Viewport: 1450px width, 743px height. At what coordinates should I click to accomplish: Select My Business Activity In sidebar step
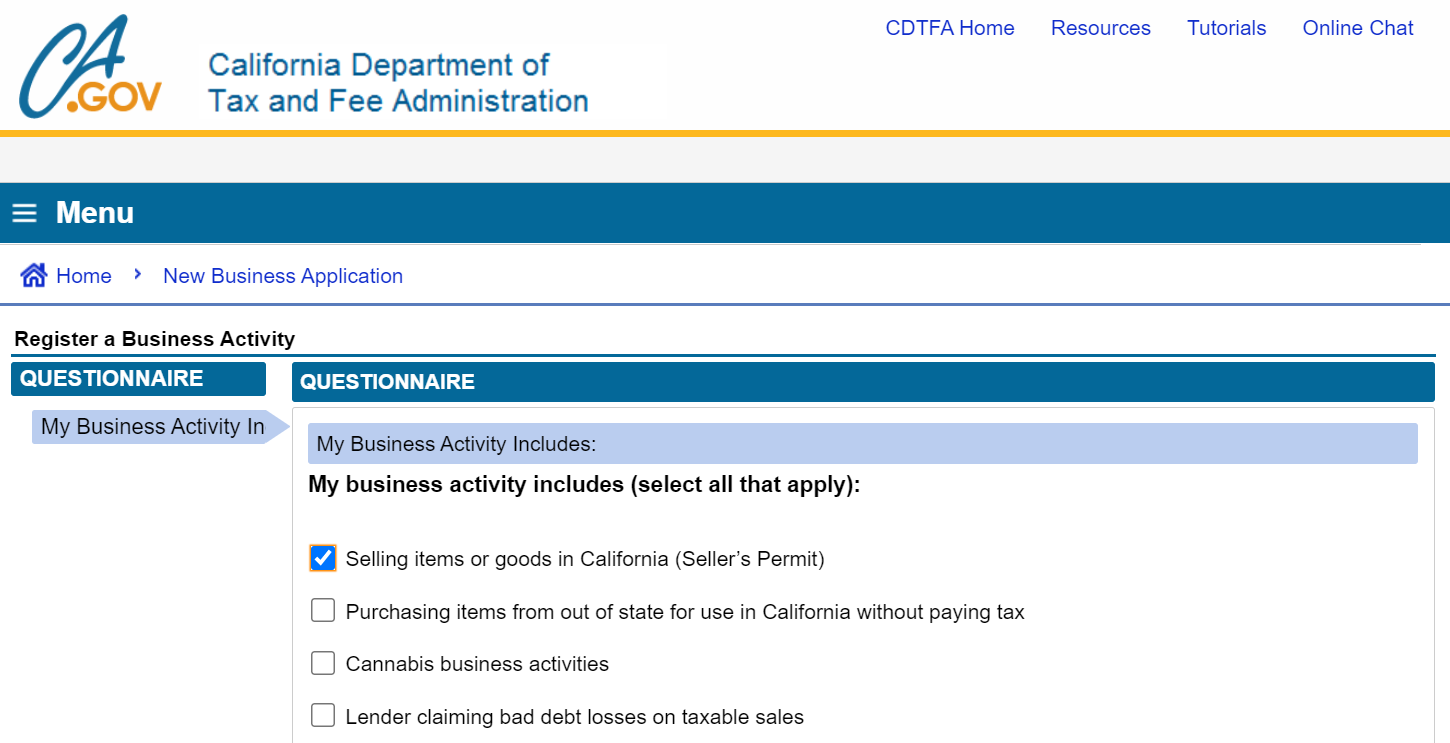pyautogui.click(x=153, y=427)
